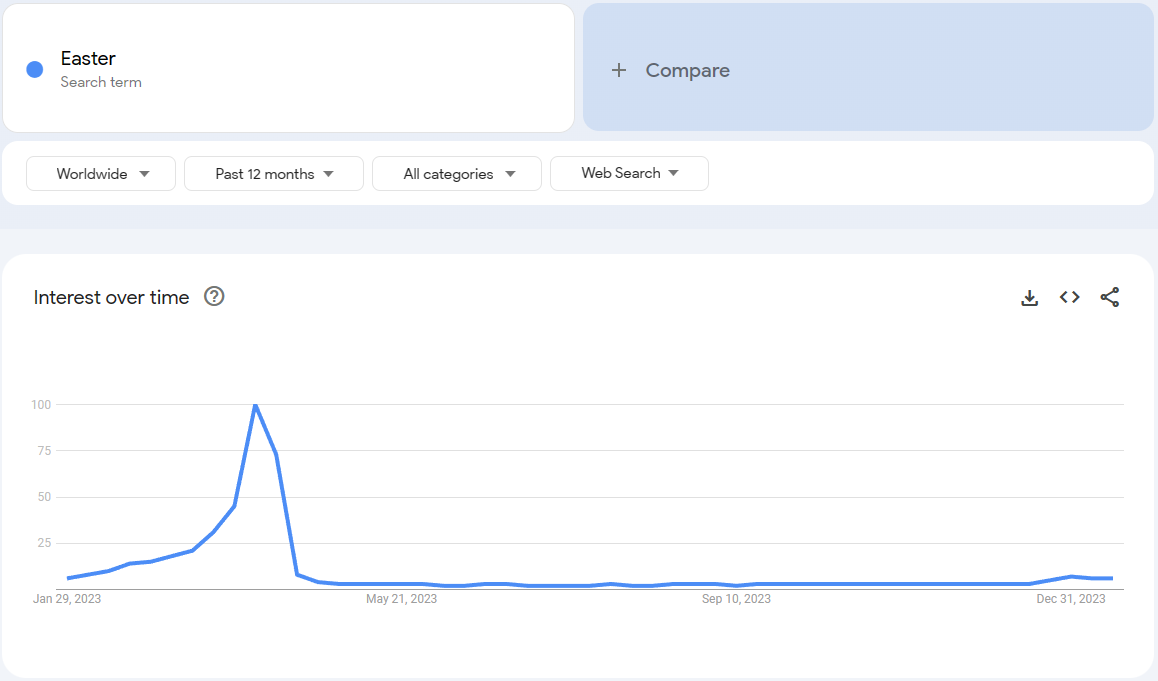Download the Interest over time CSV
Viewport: 1158px width, 681px height.
(1029, 298)
